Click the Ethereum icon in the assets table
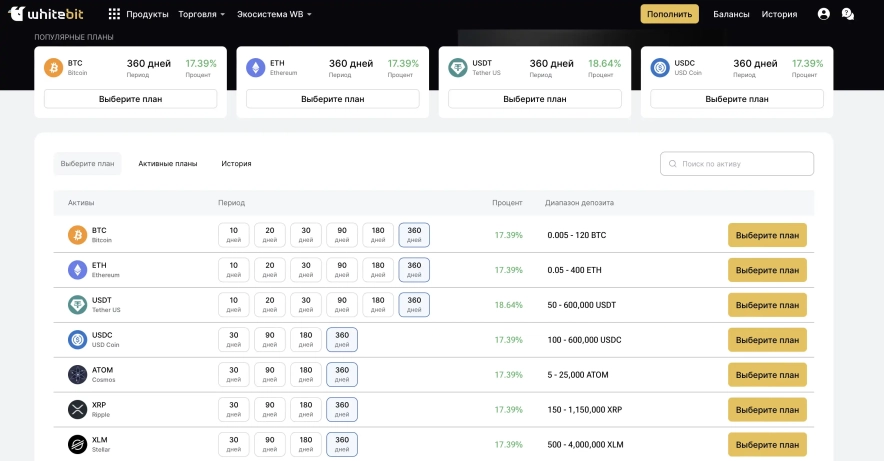 tap(77, 270)
